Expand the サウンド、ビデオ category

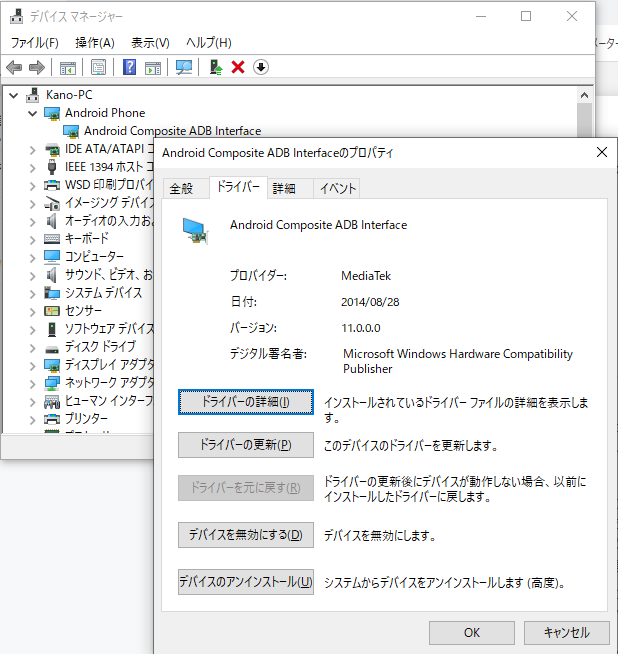[x=33, y=275]
